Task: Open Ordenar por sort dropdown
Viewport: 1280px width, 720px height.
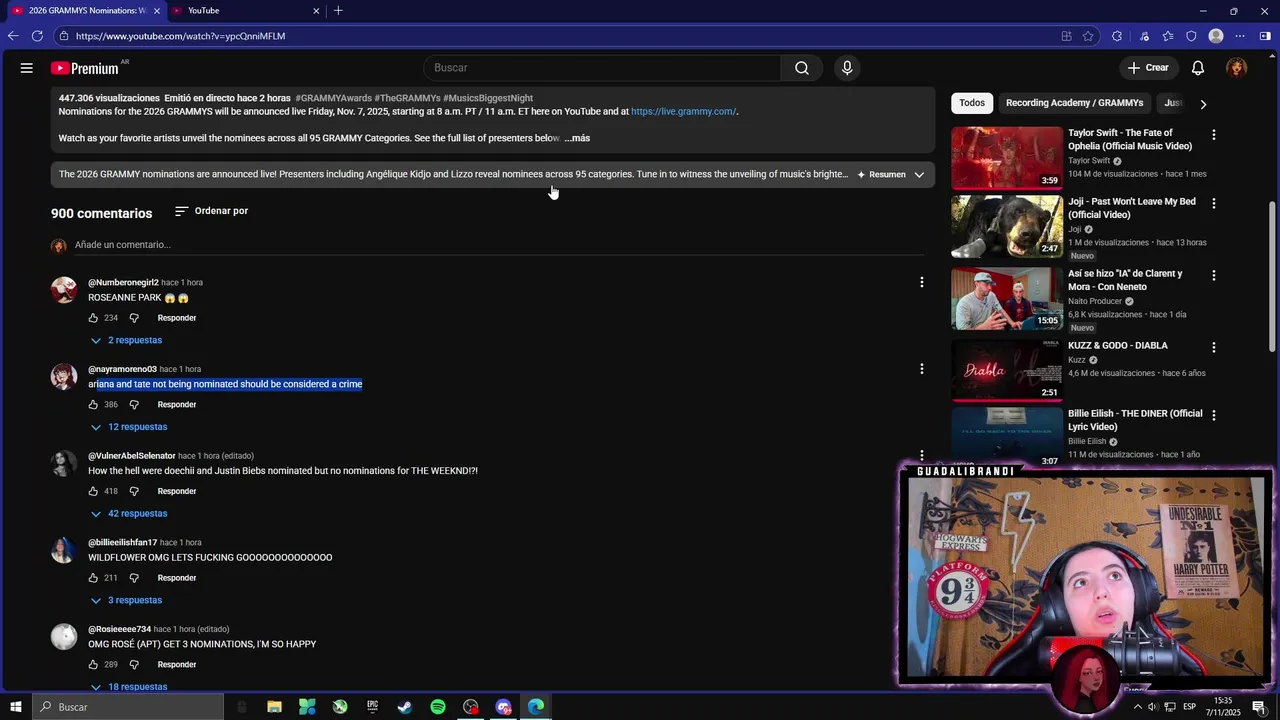Action: coord(211,211)
